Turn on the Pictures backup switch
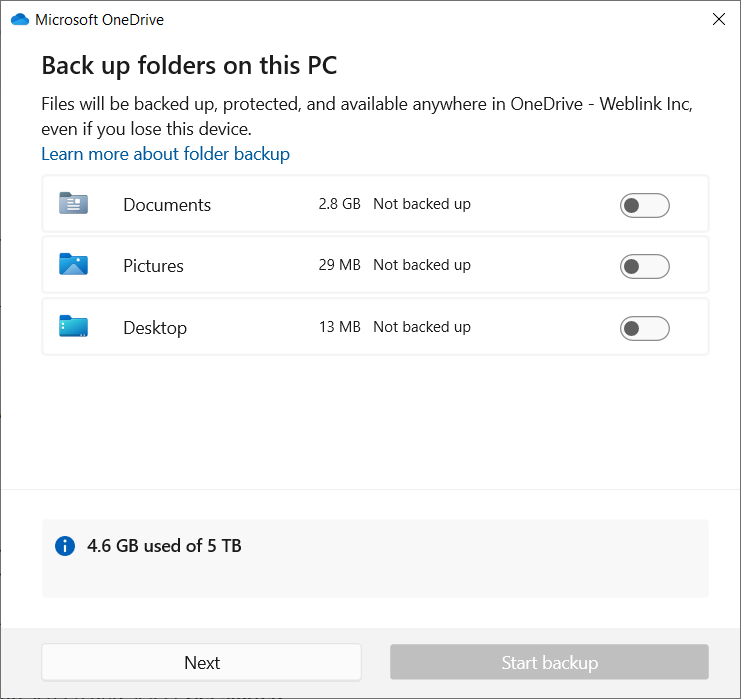 tap(644, 266)
